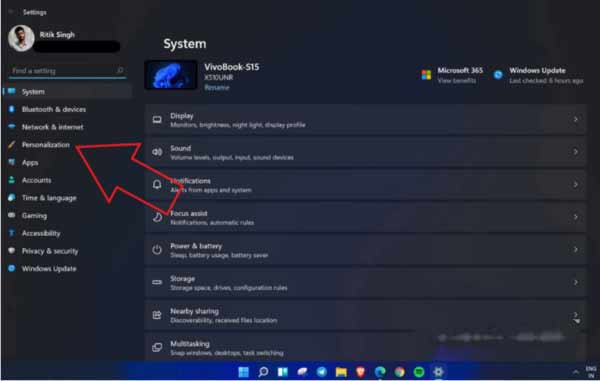600x381 pixels.
Task: Open taskbar Search magnifier
Action: (263, 371)
